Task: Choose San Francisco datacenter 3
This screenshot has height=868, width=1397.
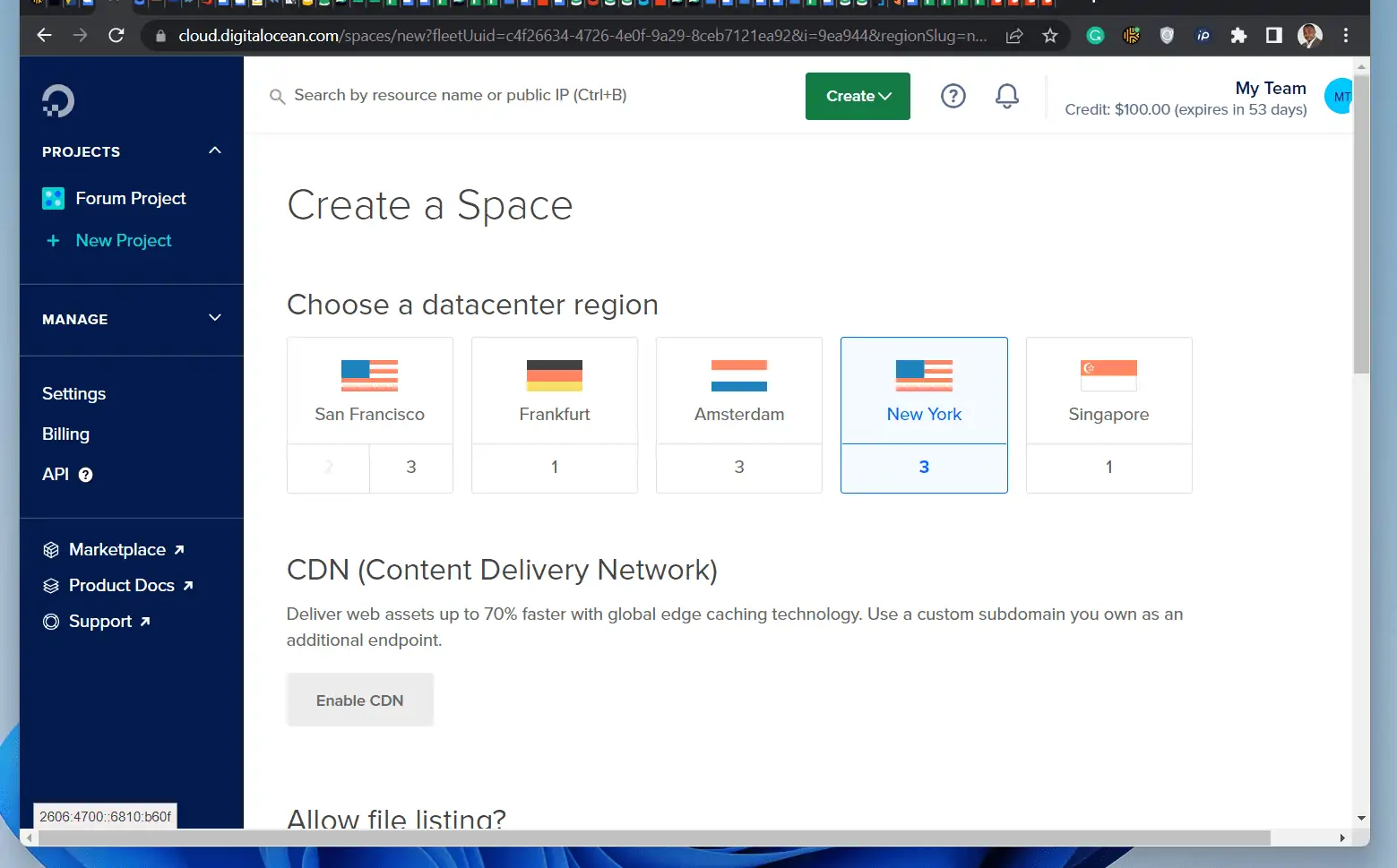Action: tap(411, 468)
